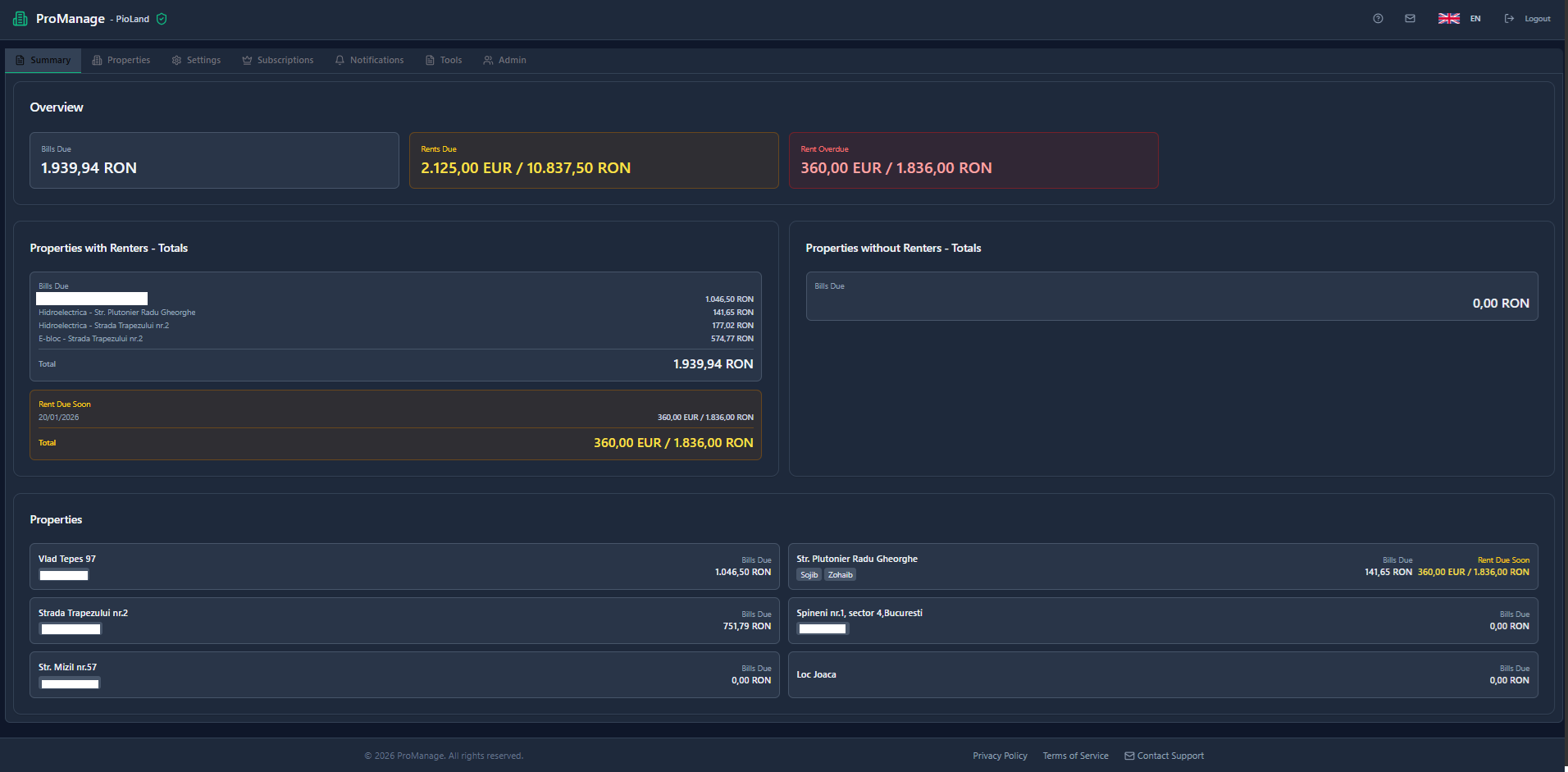
Task: Open the Vlad Tepes 97 property card
Action: point(404,566)
